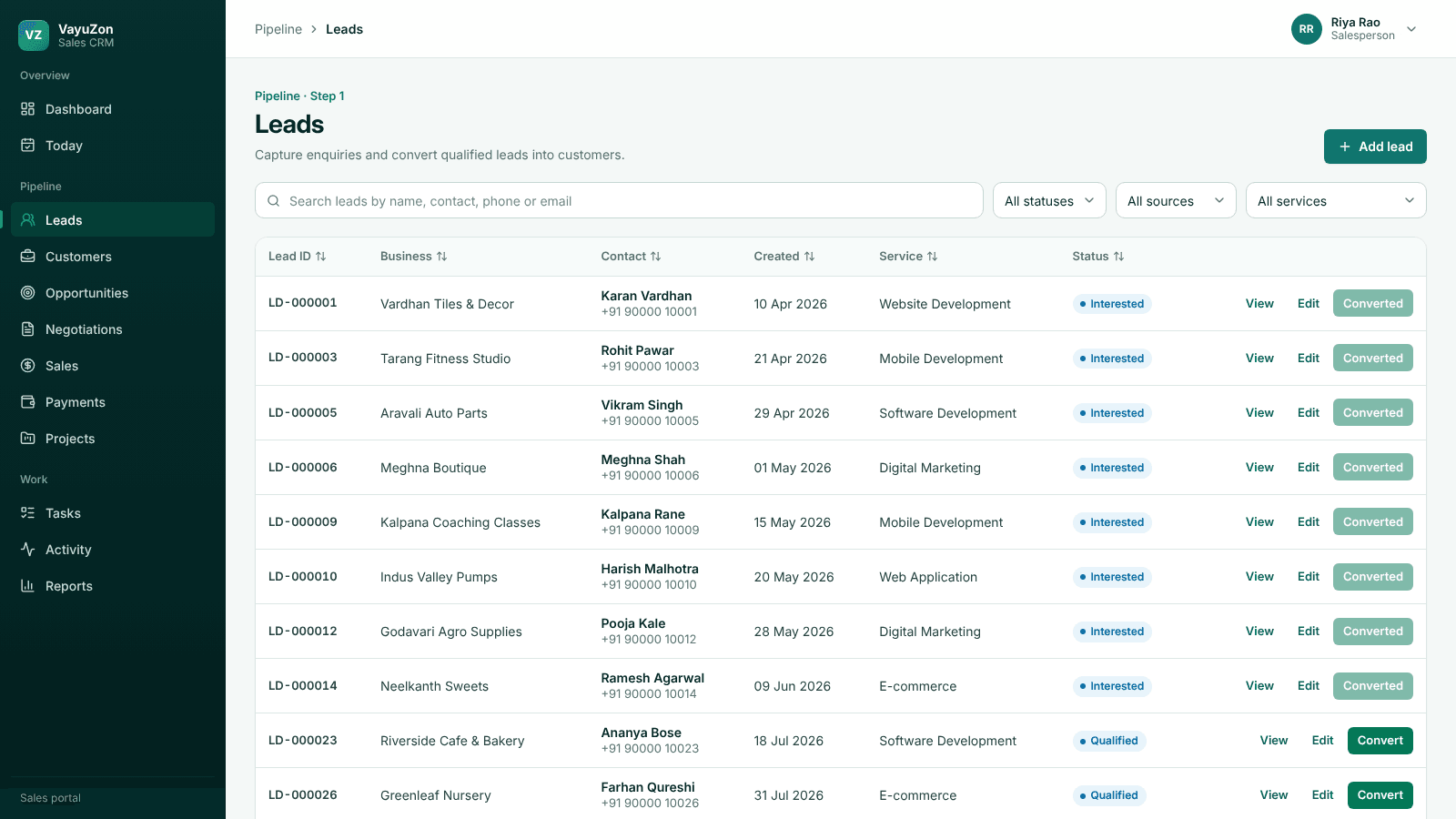Sort by Service column arrows
This screenshot has height=819, width=1456.
[x=933, y=257]
